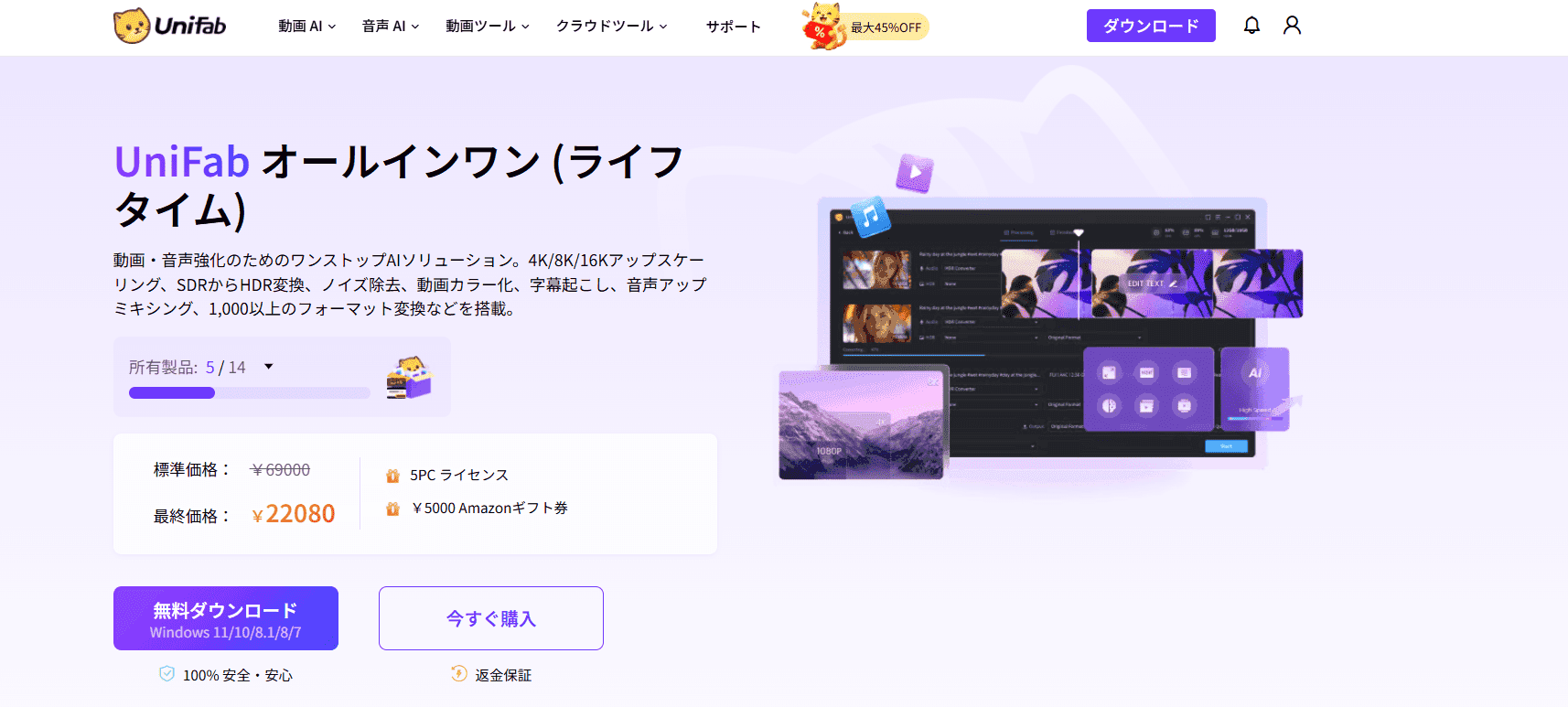Expand the クラウドツール menu

(x=612, y=27)
